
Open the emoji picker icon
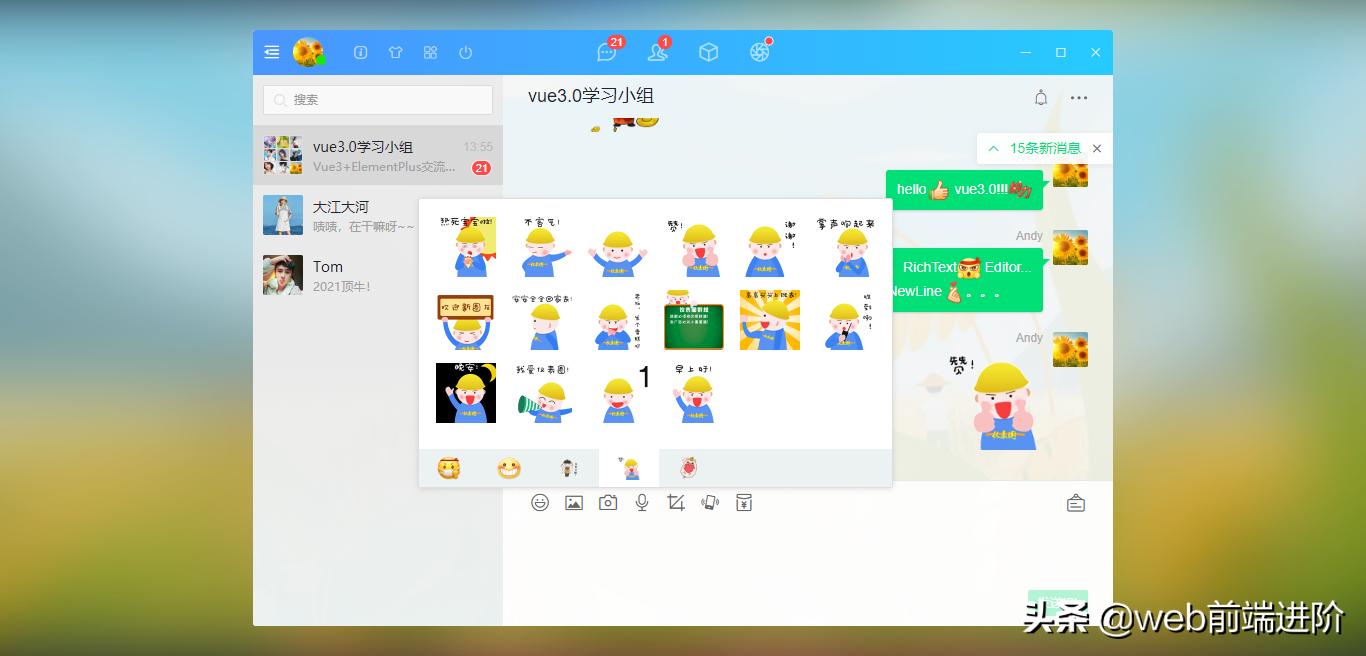tap(540, 503)
